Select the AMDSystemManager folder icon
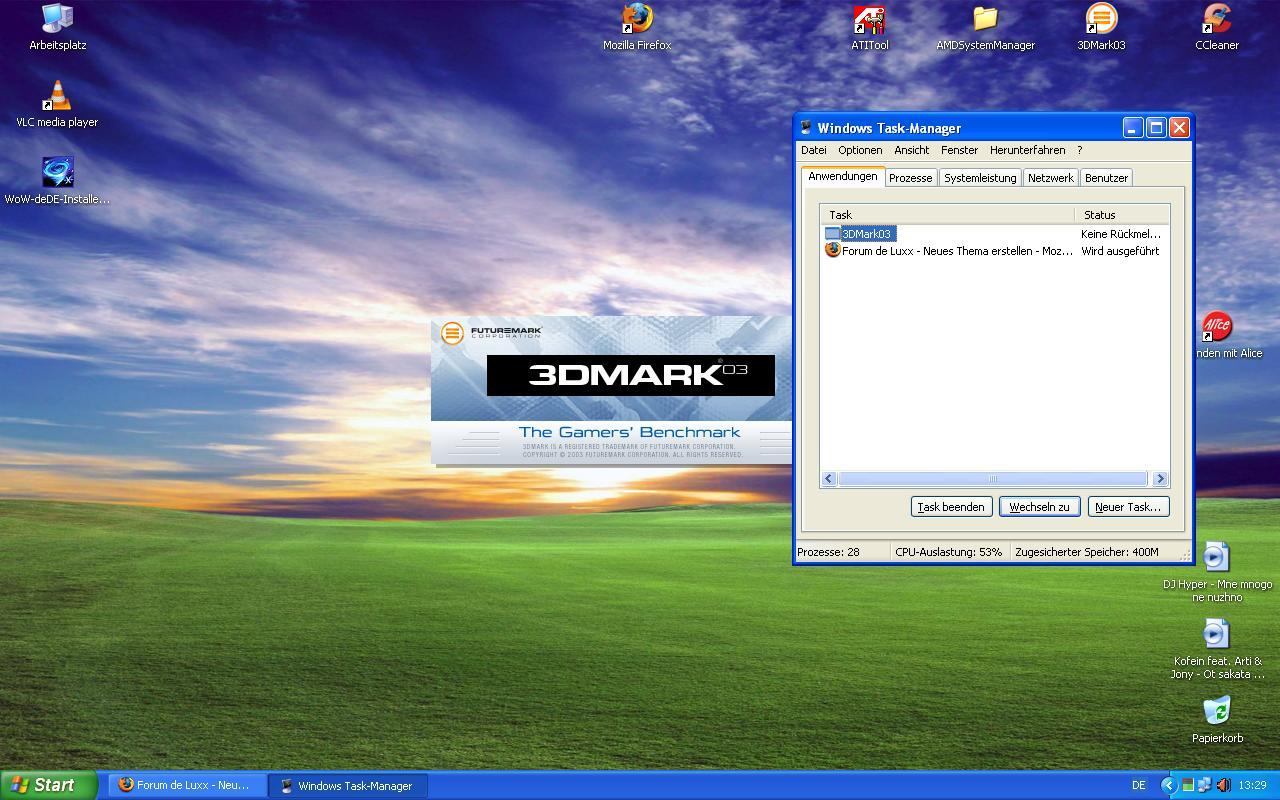 coord(985,27)
